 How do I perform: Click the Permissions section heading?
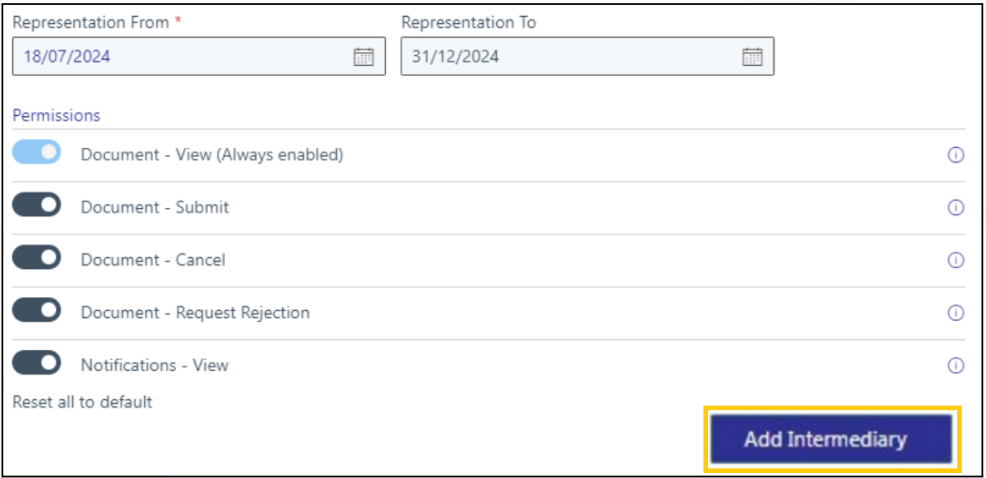coord(56,115)
